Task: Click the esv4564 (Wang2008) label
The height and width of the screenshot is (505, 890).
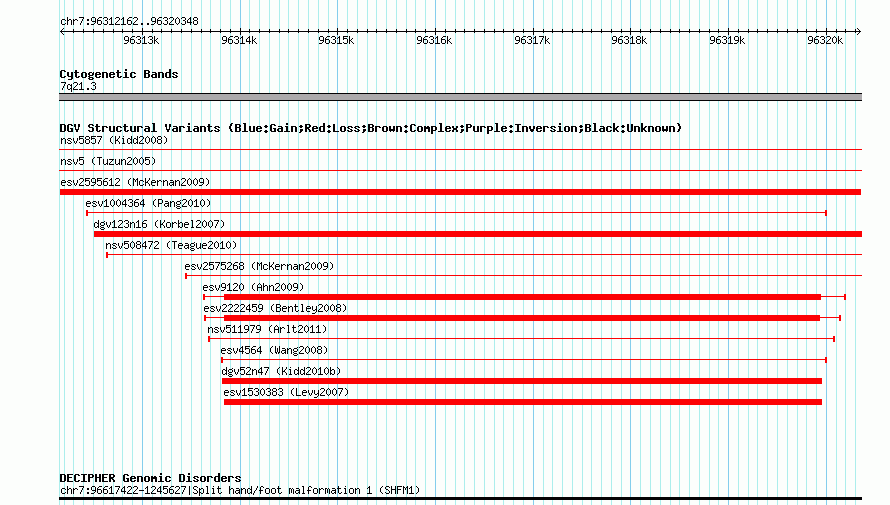Action: 274,350
